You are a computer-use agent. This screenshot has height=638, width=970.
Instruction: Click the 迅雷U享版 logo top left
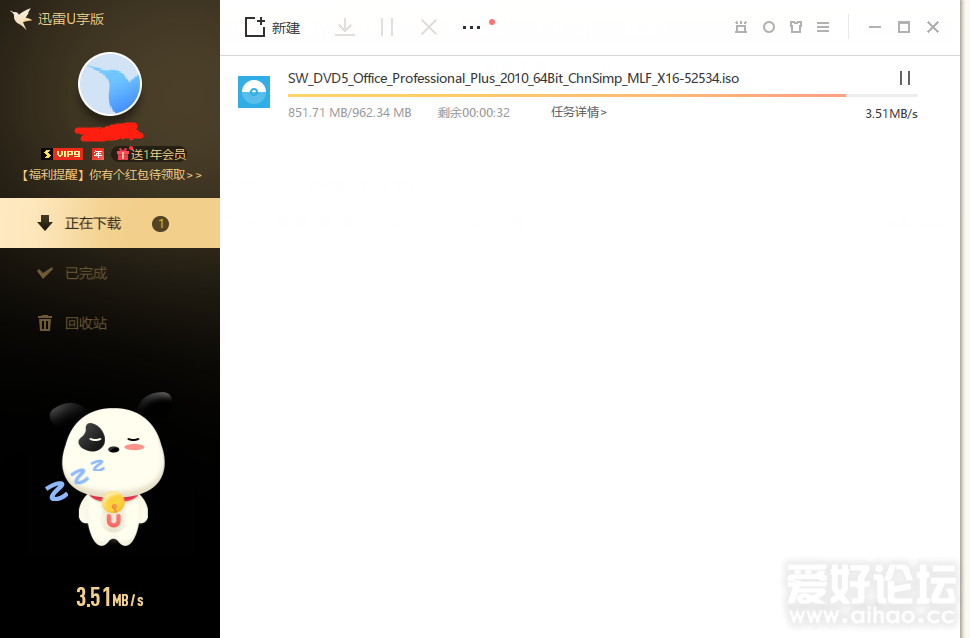(x=60, y=18)
